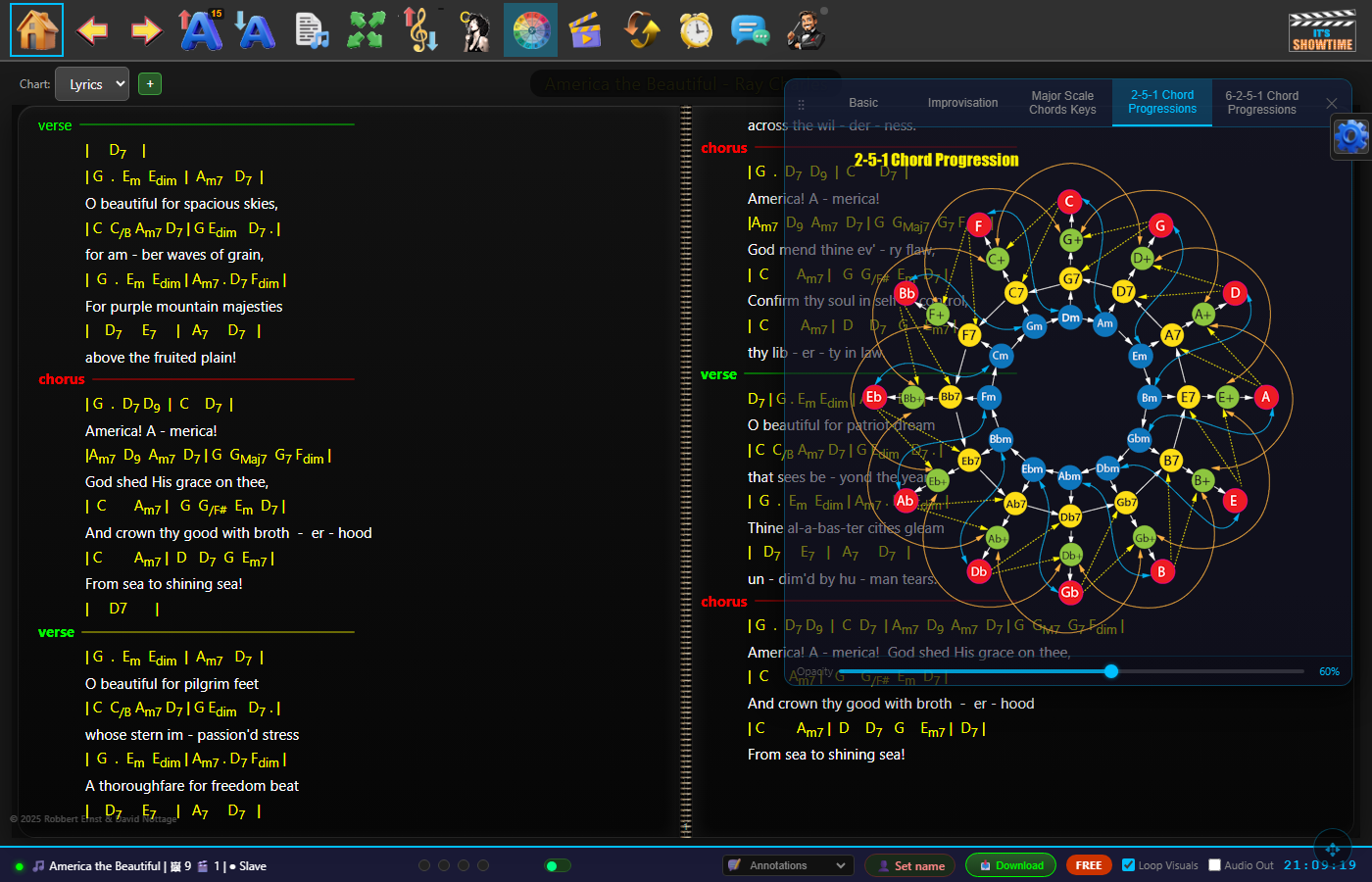The width and height of the screenshot is (1372, 882).
Task: Open the chat bubbles icon
Action: [751, 30]
